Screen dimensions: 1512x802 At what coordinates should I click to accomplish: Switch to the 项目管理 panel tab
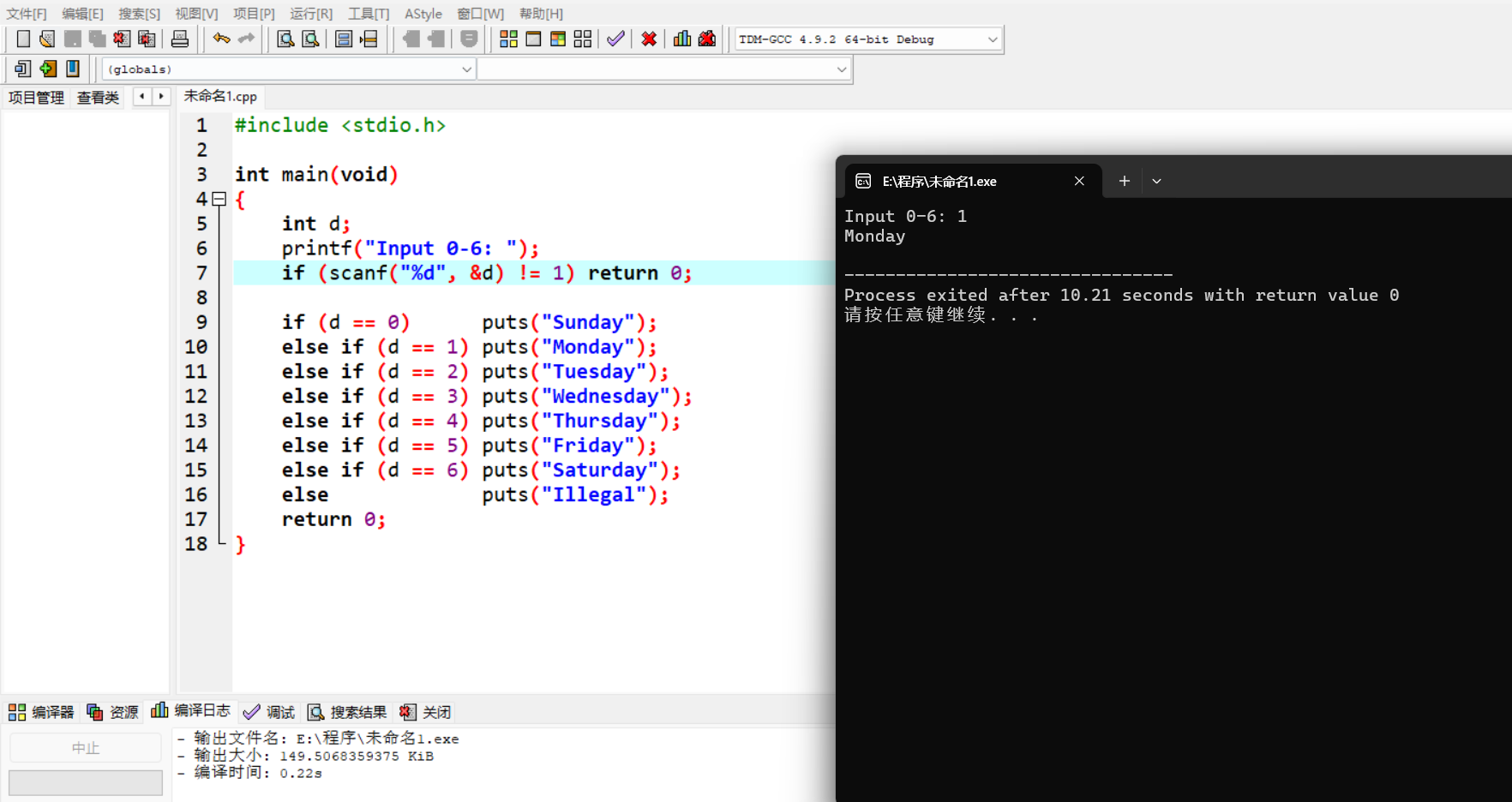click(36, 98)
